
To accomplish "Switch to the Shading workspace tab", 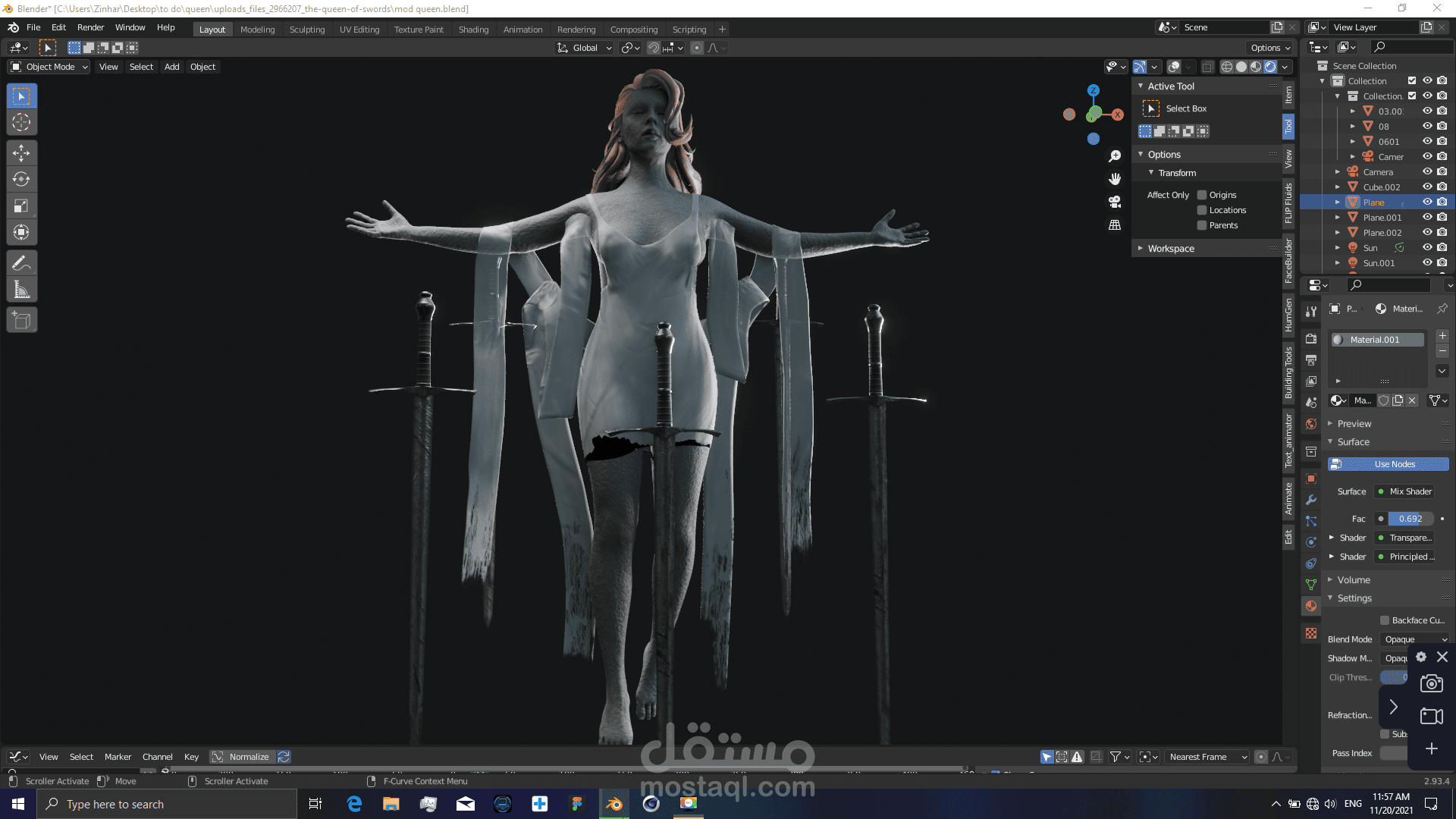I will [473, 30].
